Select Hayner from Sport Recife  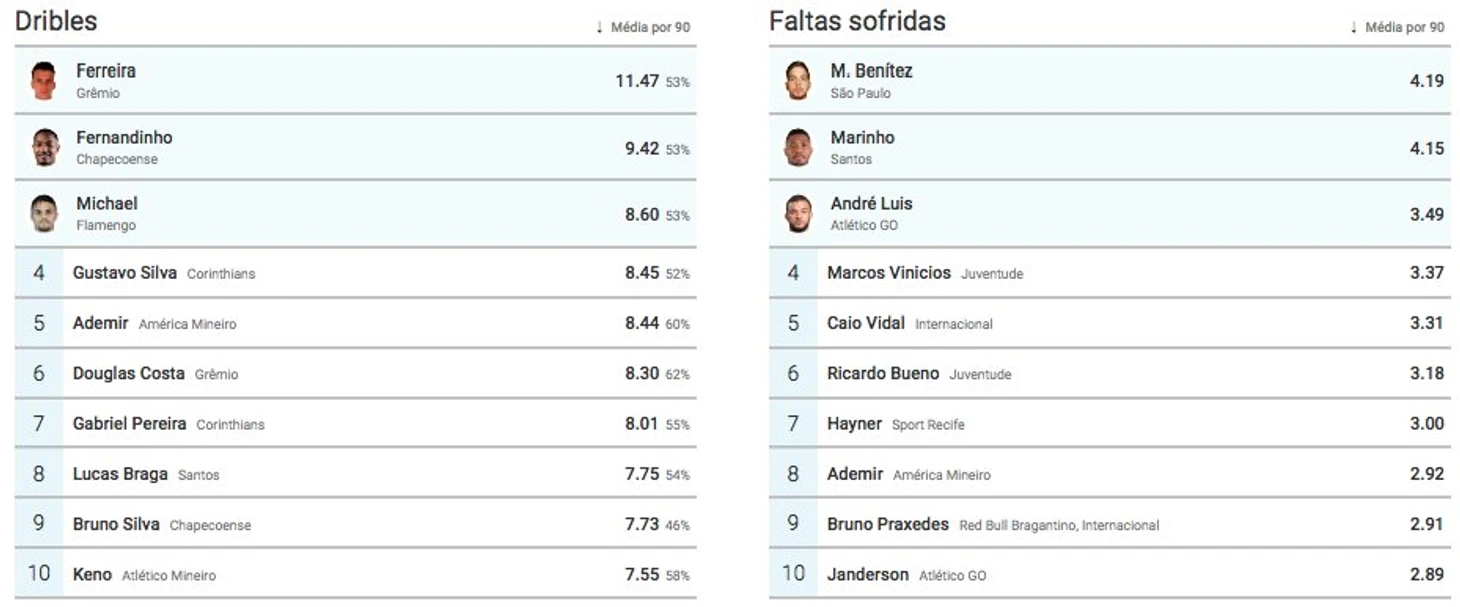(x=854, y=424)
